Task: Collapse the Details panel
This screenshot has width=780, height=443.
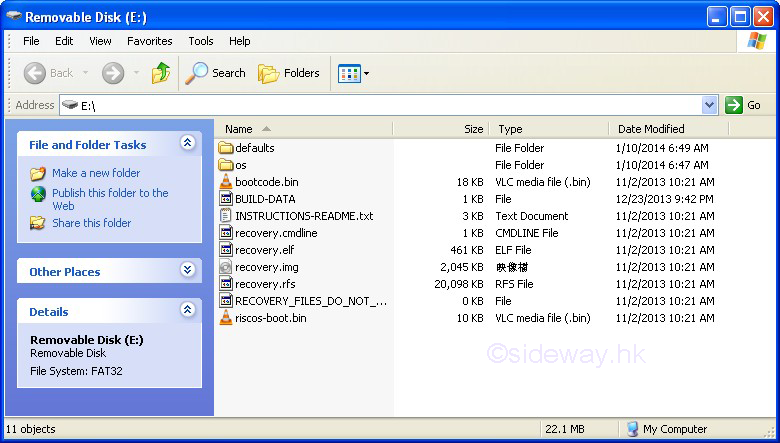Action: (x=187, y=311)
